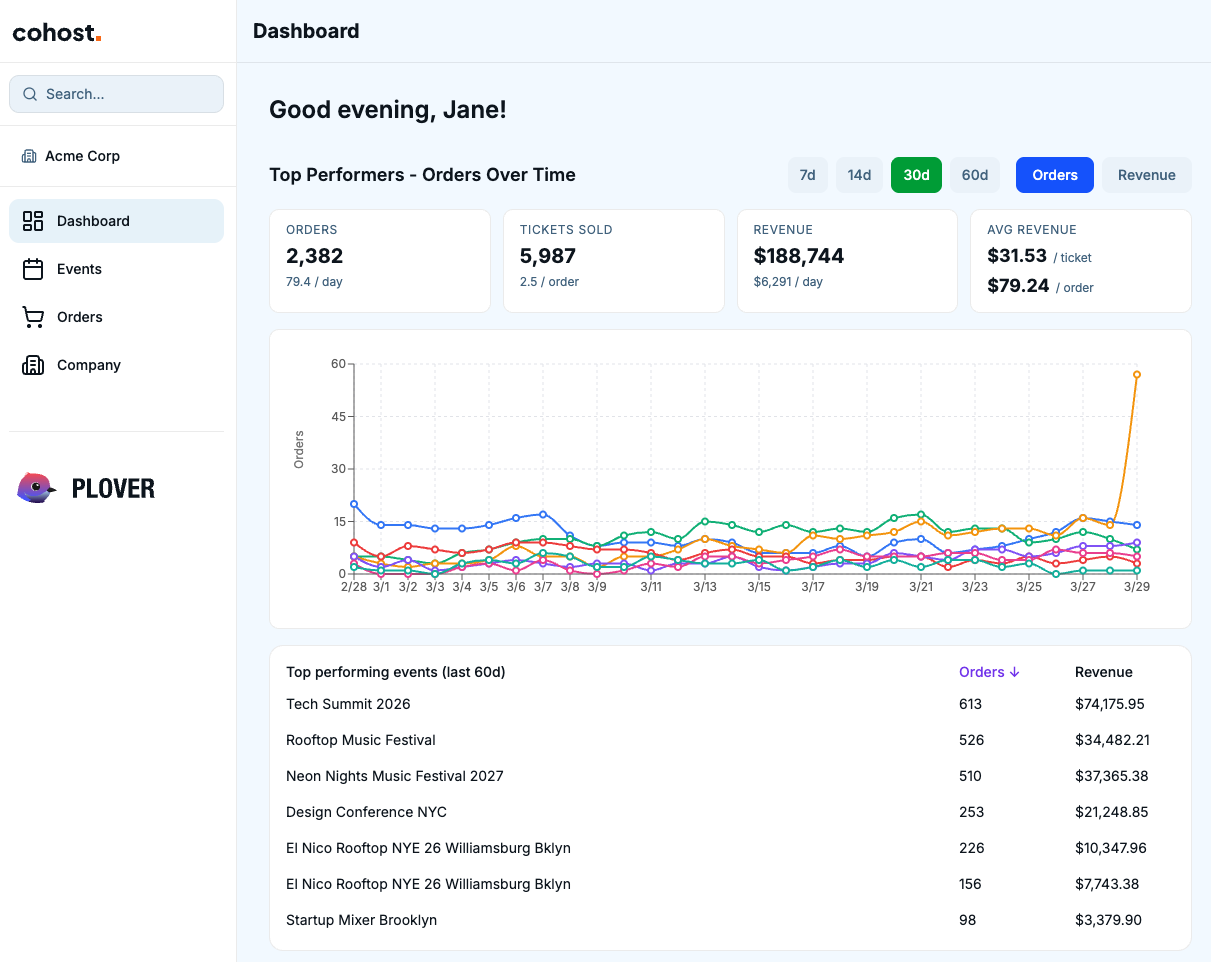Viewport: 1211px width, 962px height.
Task: Click the Events calendar icon
Action: click(x=33, y=269)
